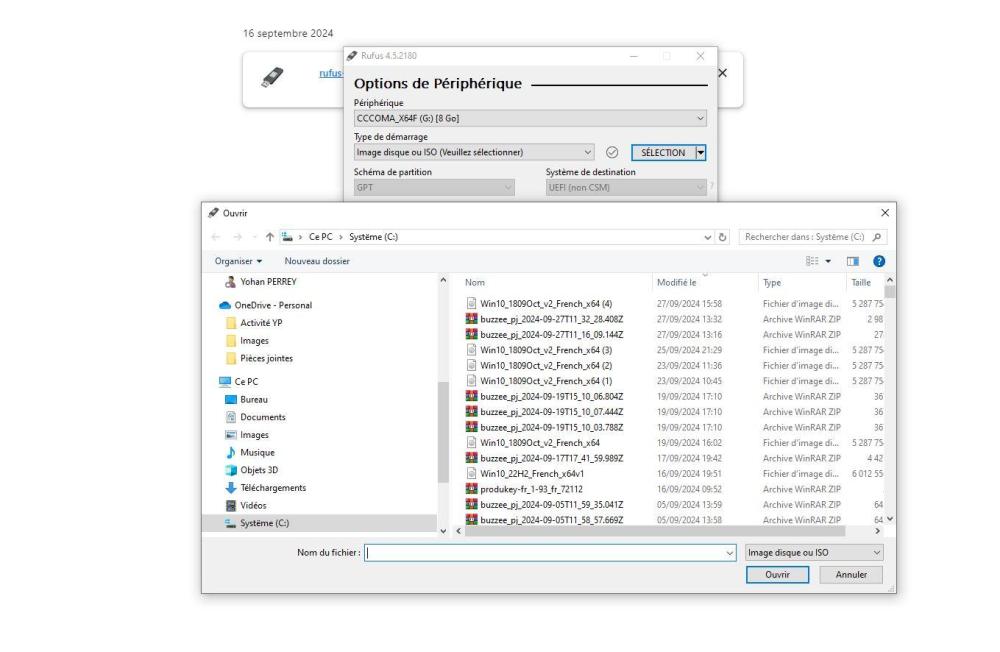Image resolution: width=1000 pixels, height=652 pixels.
Task: Go back with the left arrow in Ouvrir dialog
Action: point(216,237)
